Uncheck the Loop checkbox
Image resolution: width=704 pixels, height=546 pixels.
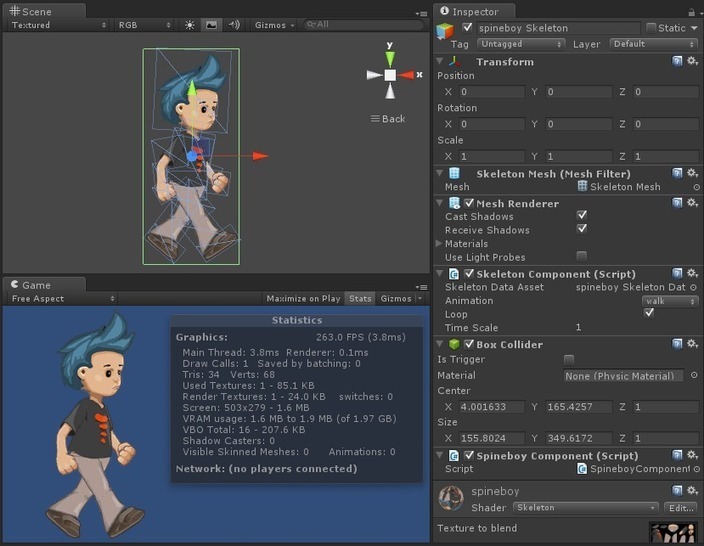[649, 313]
